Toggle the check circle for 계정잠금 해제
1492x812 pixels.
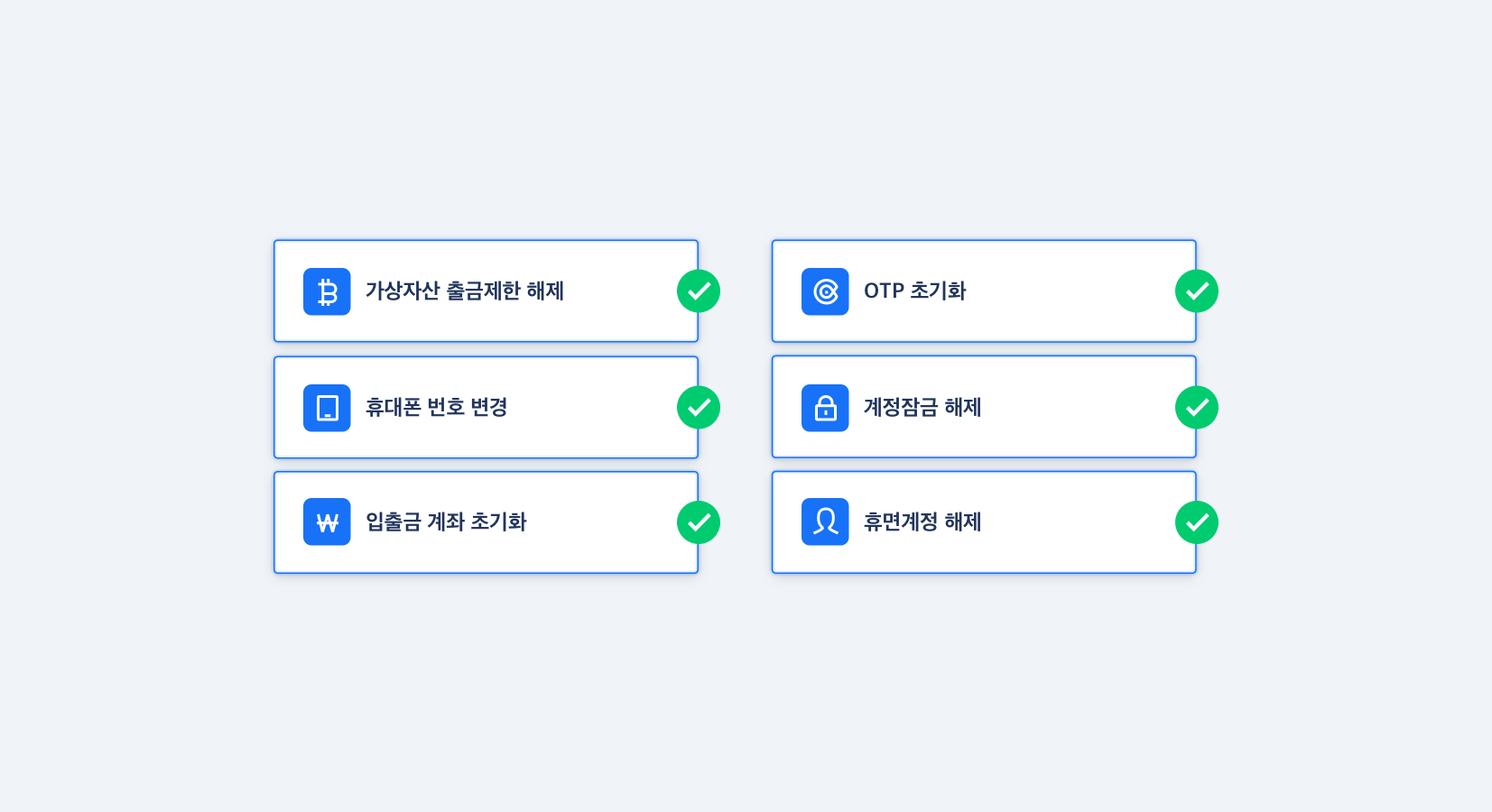click(1197, 407)
